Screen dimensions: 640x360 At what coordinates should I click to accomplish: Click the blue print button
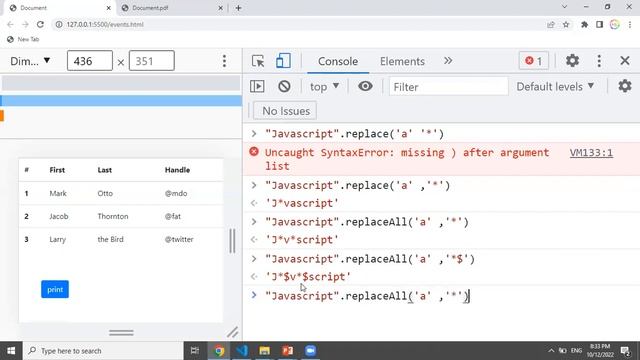click(55, 289)
